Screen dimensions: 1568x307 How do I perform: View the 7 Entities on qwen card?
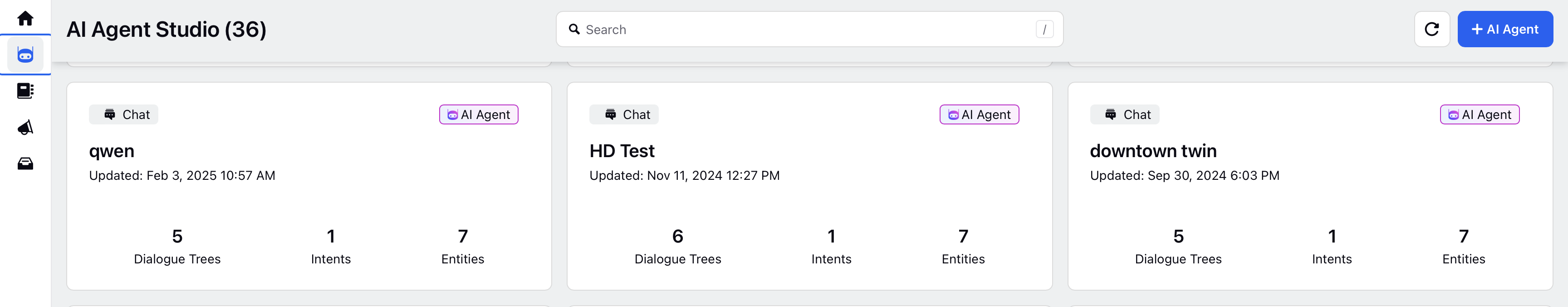(x=463, y=247)
